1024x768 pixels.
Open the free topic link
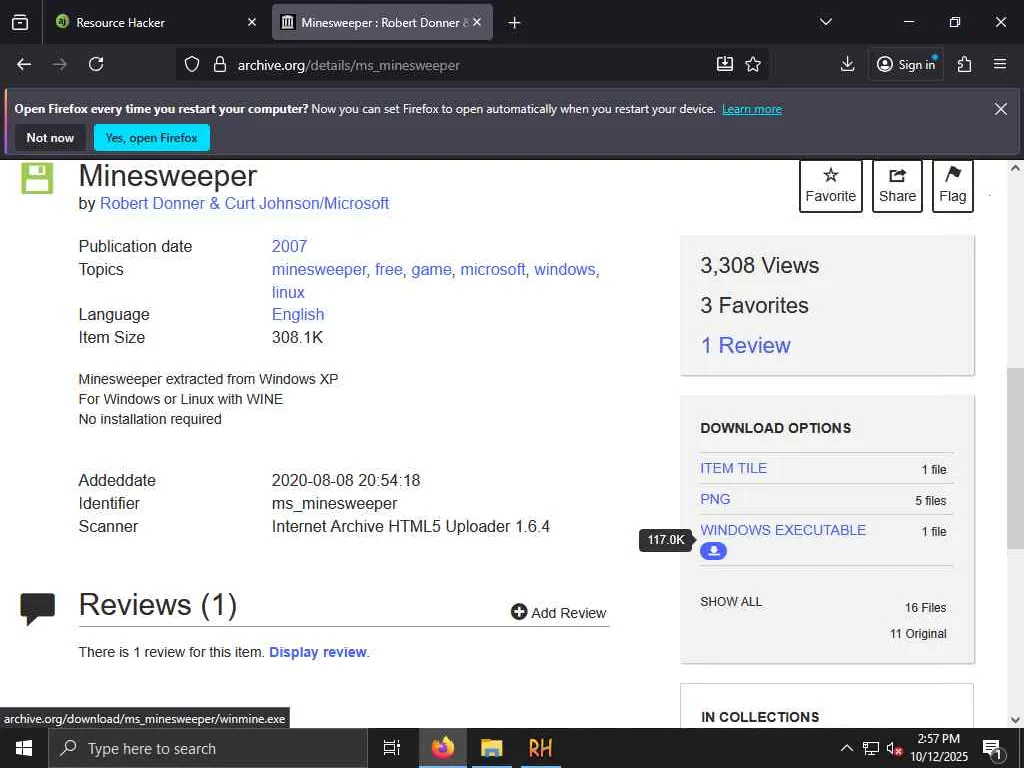click(389, 269)
